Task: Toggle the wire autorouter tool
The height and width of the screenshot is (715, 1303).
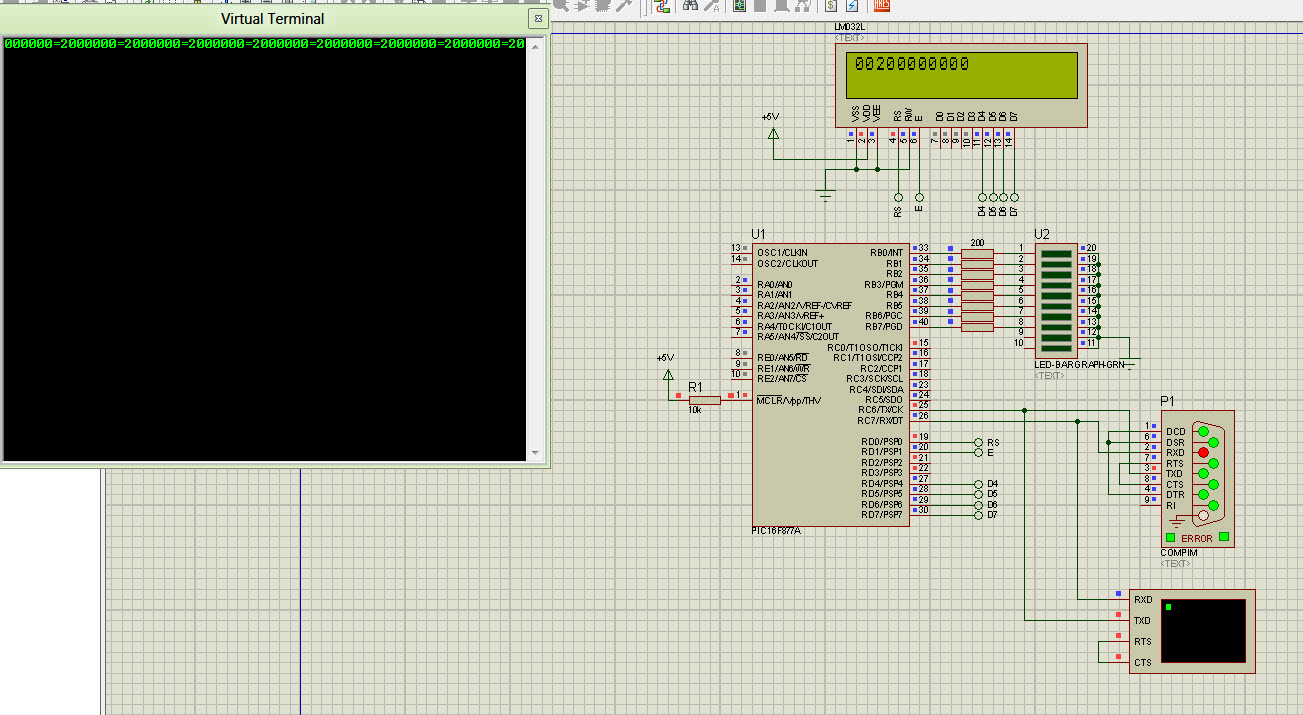Action: (x=662, y=6)
